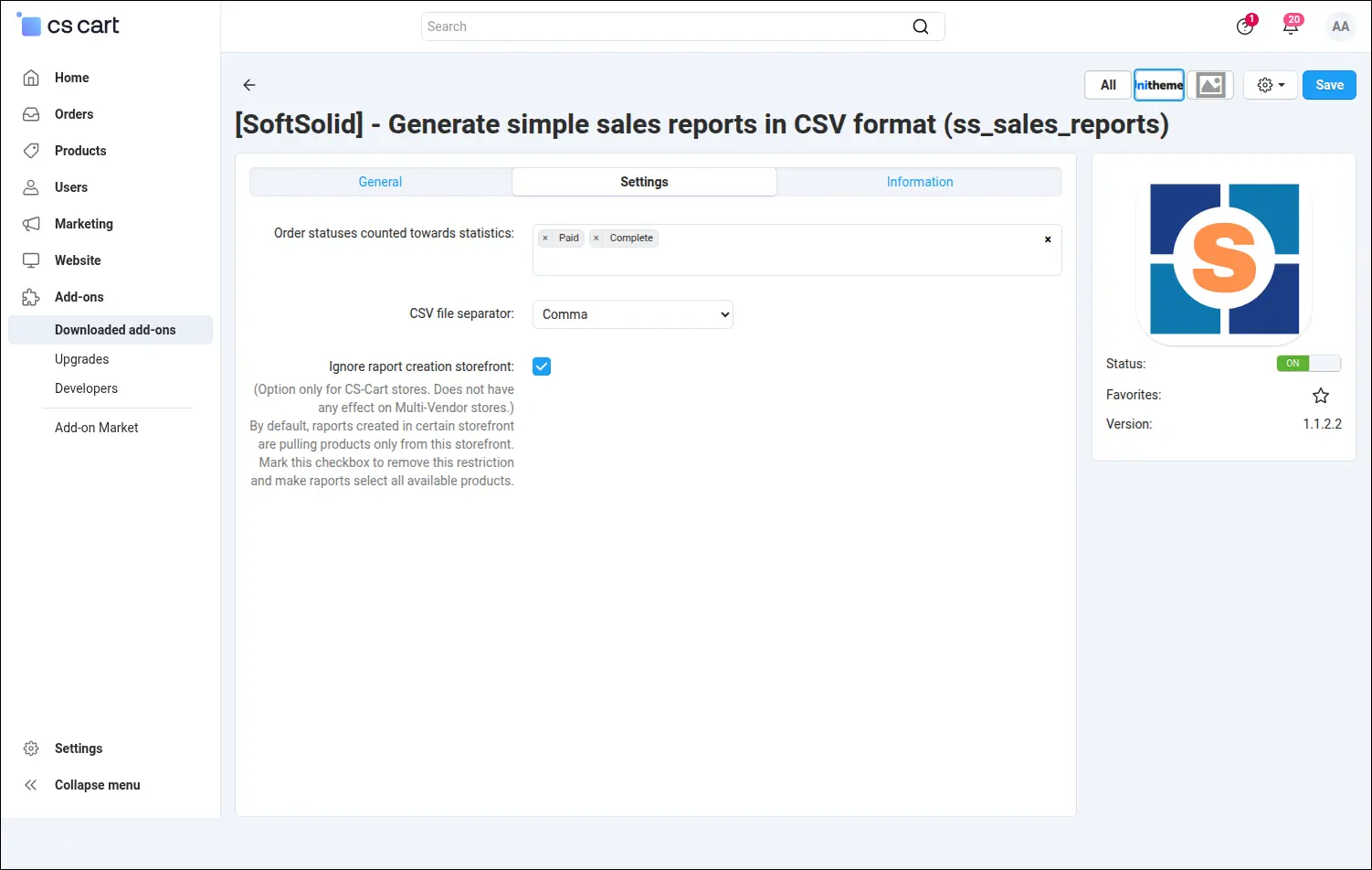Save the add-on settings
Image resolution: width=1372 pixels, height=870 pixels.
[1329, 85]
